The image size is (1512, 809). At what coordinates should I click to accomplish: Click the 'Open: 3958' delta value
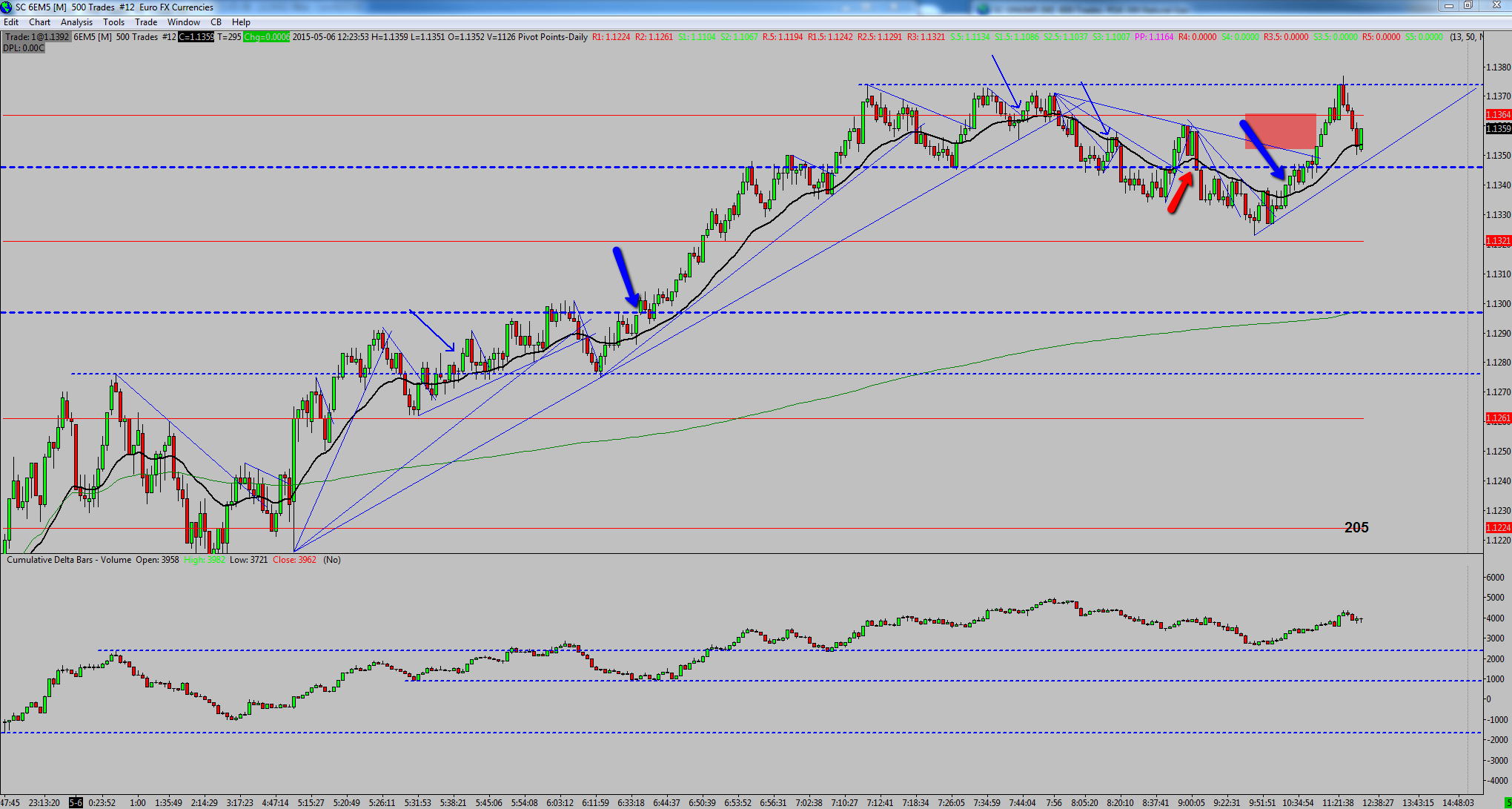[x=157, y=560]
